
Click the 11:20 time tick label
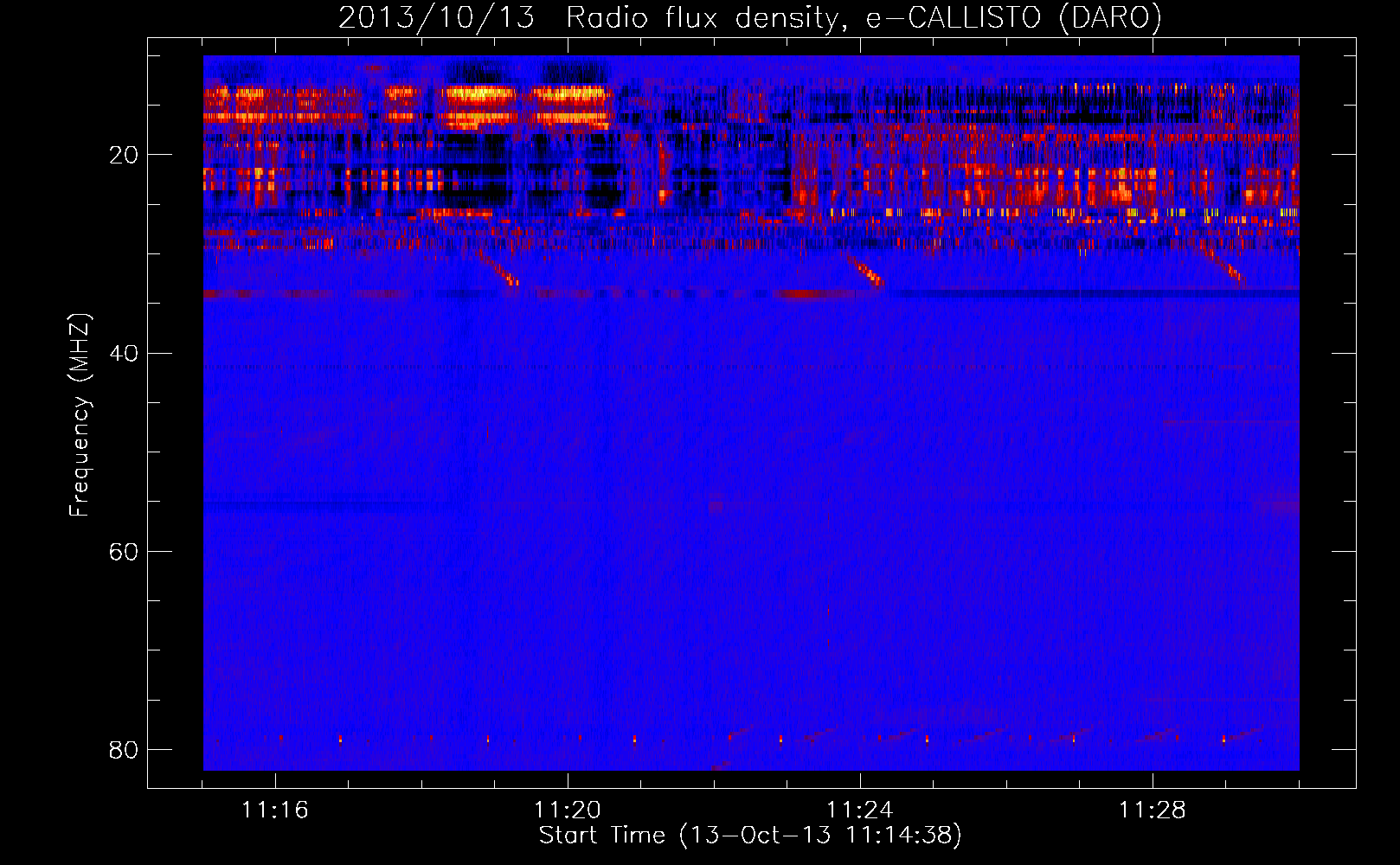pyautogui.click(x=568, y=811)
